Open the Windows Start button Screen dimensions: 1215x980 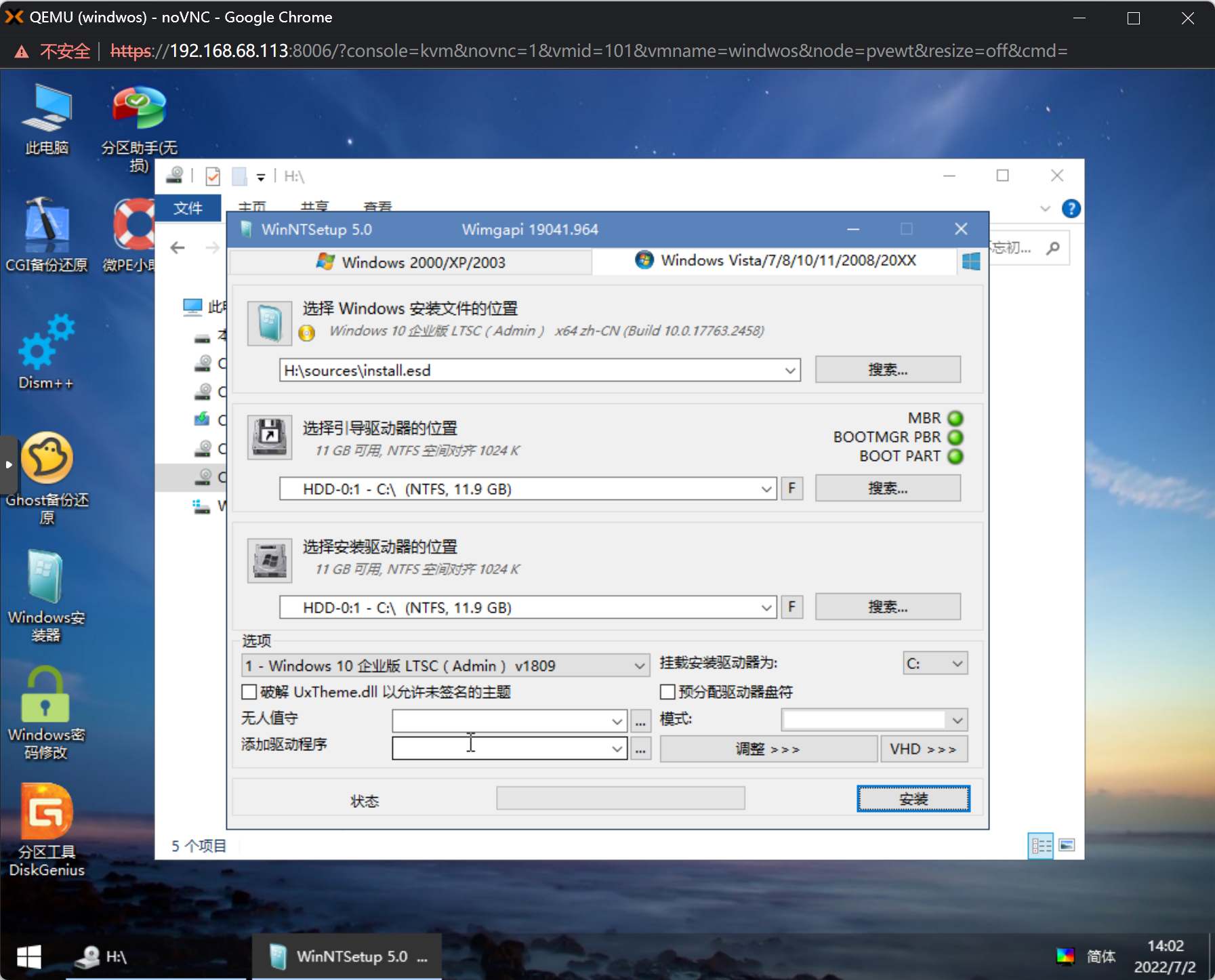pos(28,956)
